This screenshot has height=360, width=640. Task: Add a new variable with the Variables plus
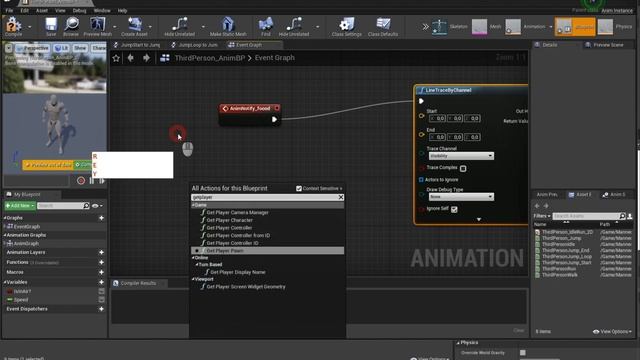tap(101, 282)
